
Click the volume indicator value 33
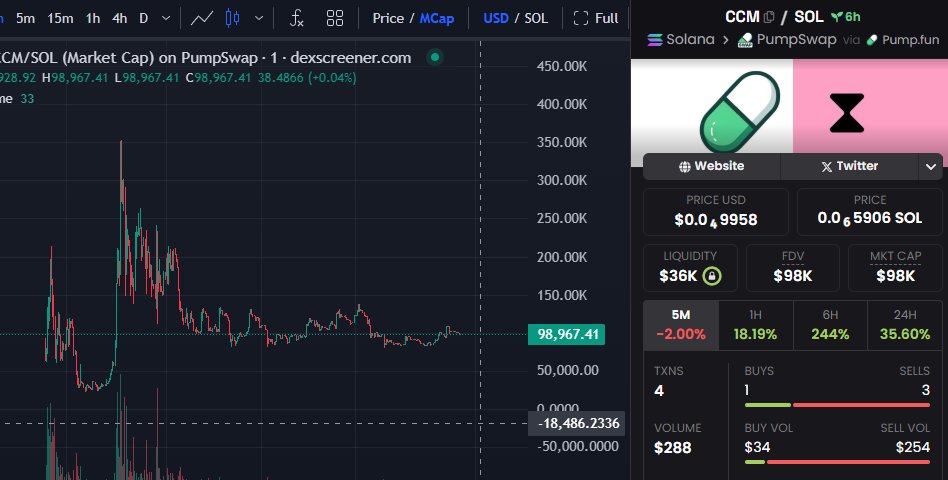pos(27,99)
